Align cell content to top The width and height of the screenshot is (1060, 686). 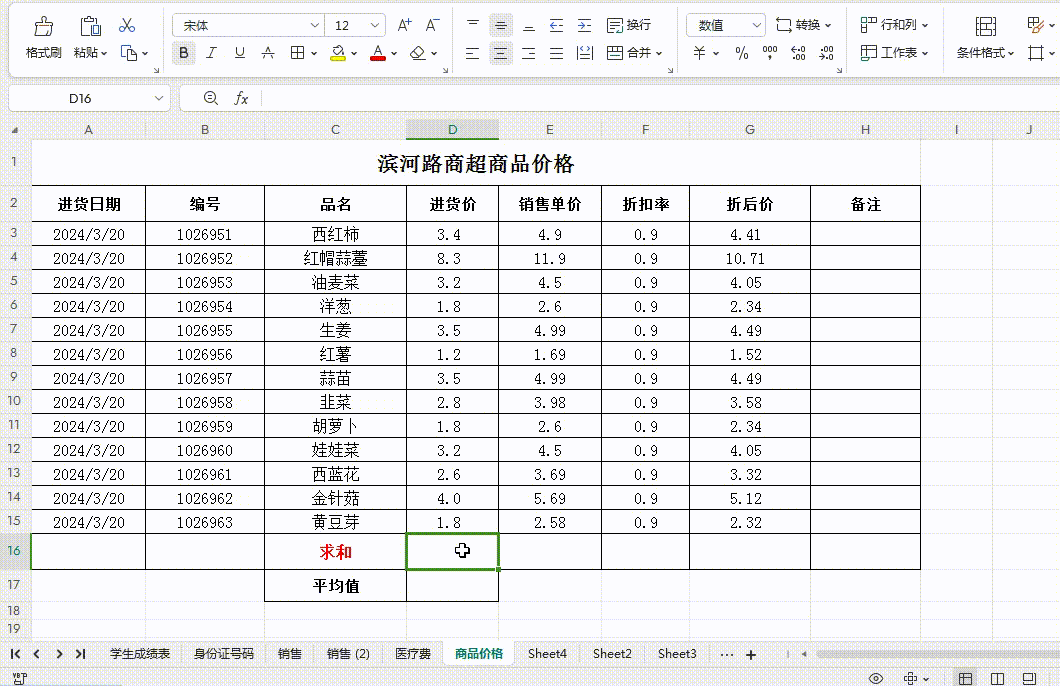tap(473, 26)
